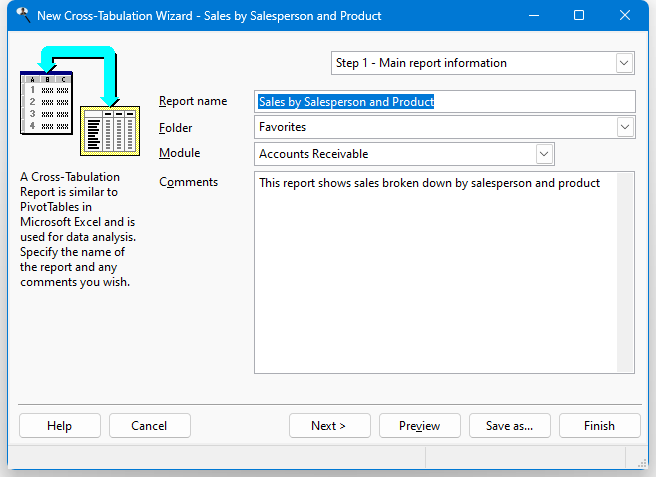This screenshot has height=477, width=656.
Task: Expand the Folder dropdown showing Favorites
Action: pyautogui.click(x=625, y=127)
